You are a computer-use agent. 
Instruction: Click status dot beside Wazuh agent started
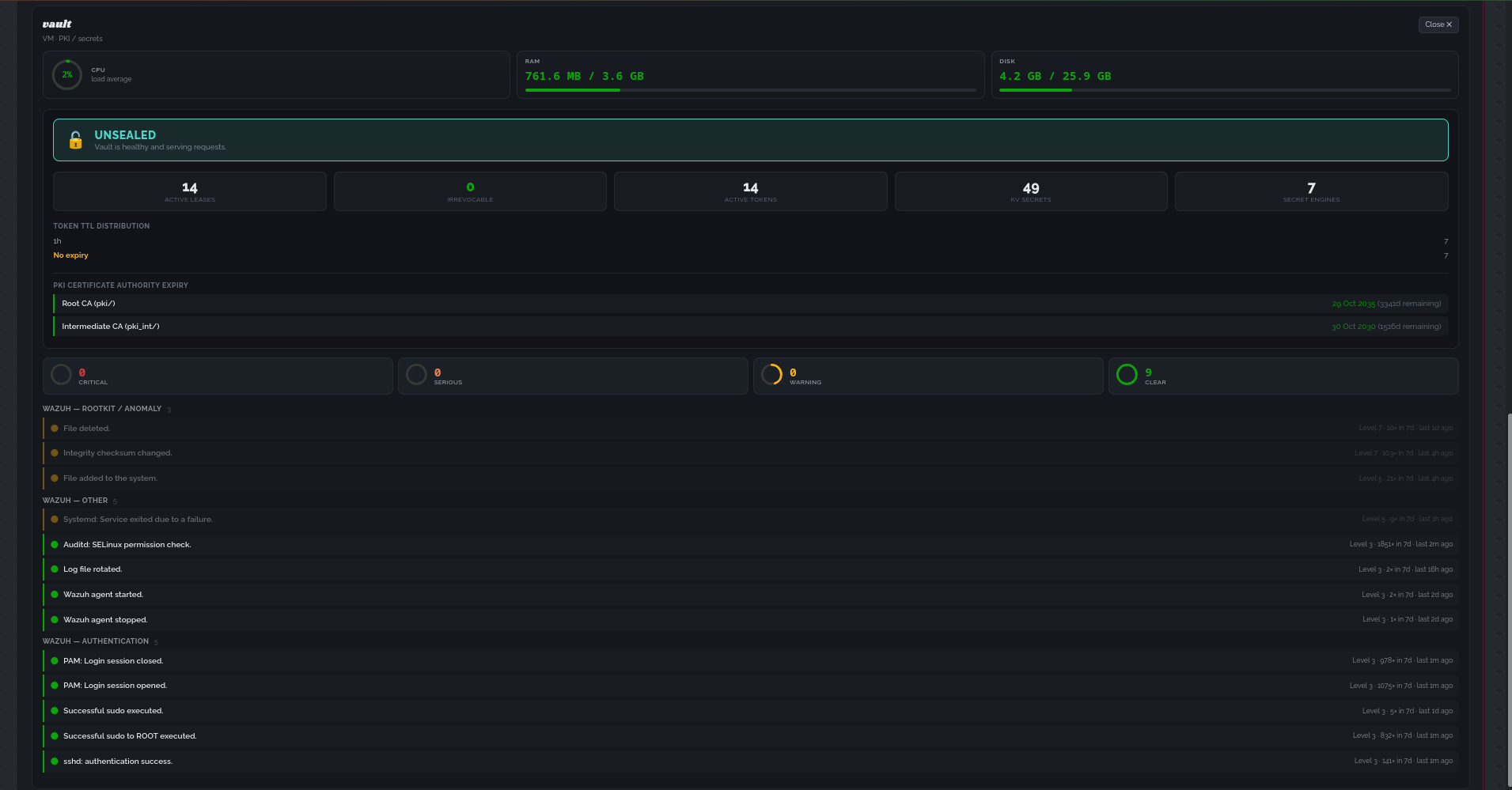[x=55, y=595]
